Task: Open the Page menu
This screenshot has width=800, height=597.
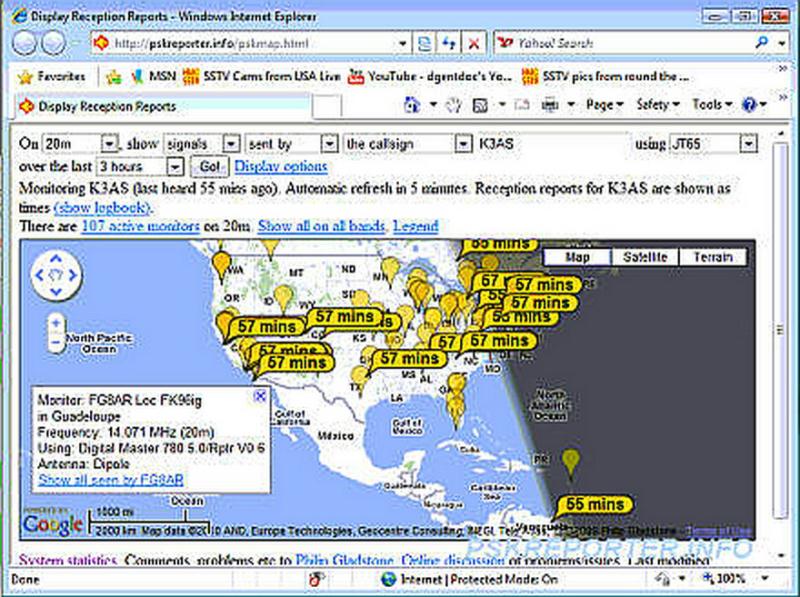Action: 605,105
